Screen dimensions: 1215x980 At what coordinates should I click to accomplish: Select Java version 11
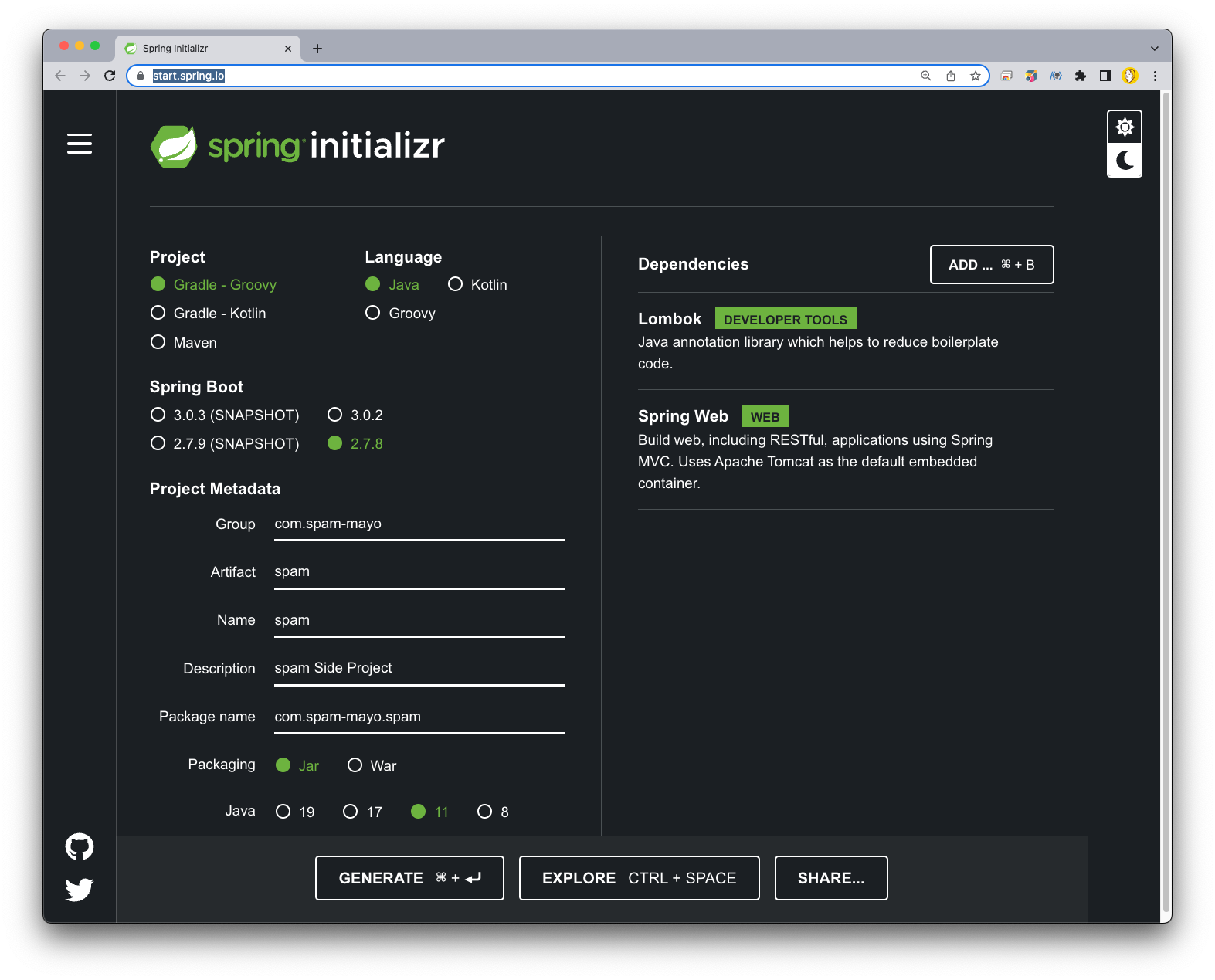[429, 812]
